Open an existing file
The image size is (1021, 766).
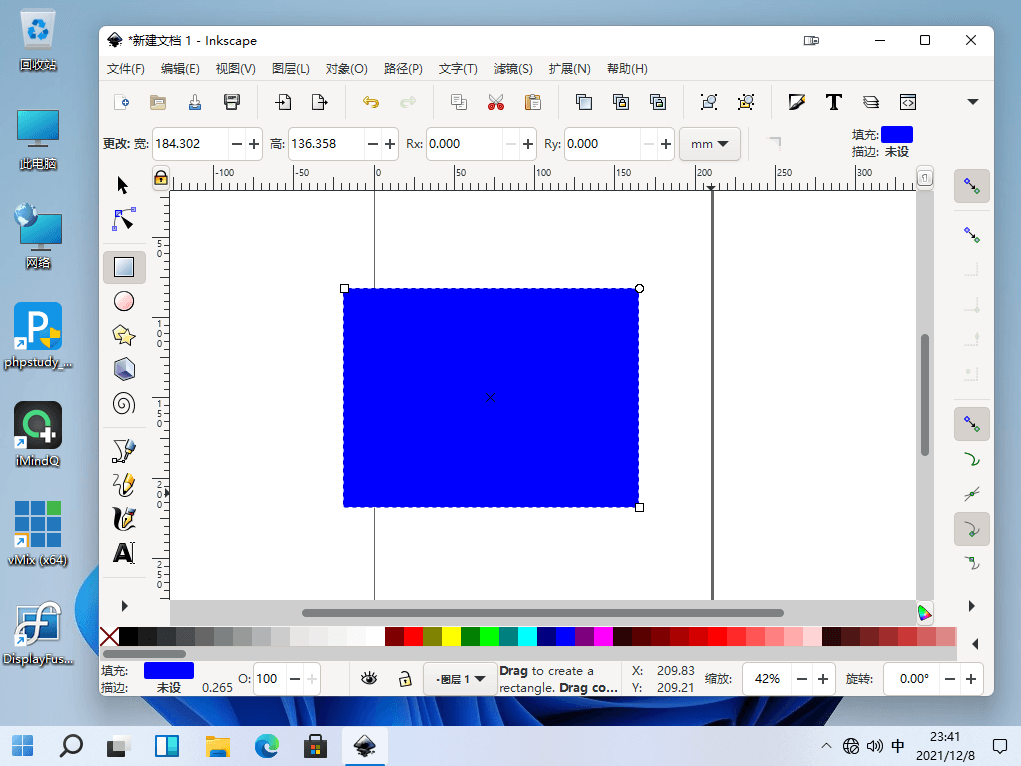click(158, 102)
